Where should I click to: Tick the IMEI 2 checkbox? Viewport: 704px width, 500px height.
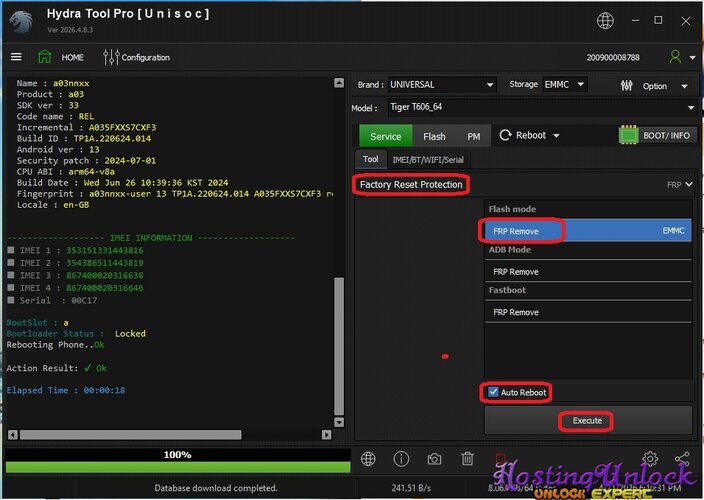tap(11, 263)
